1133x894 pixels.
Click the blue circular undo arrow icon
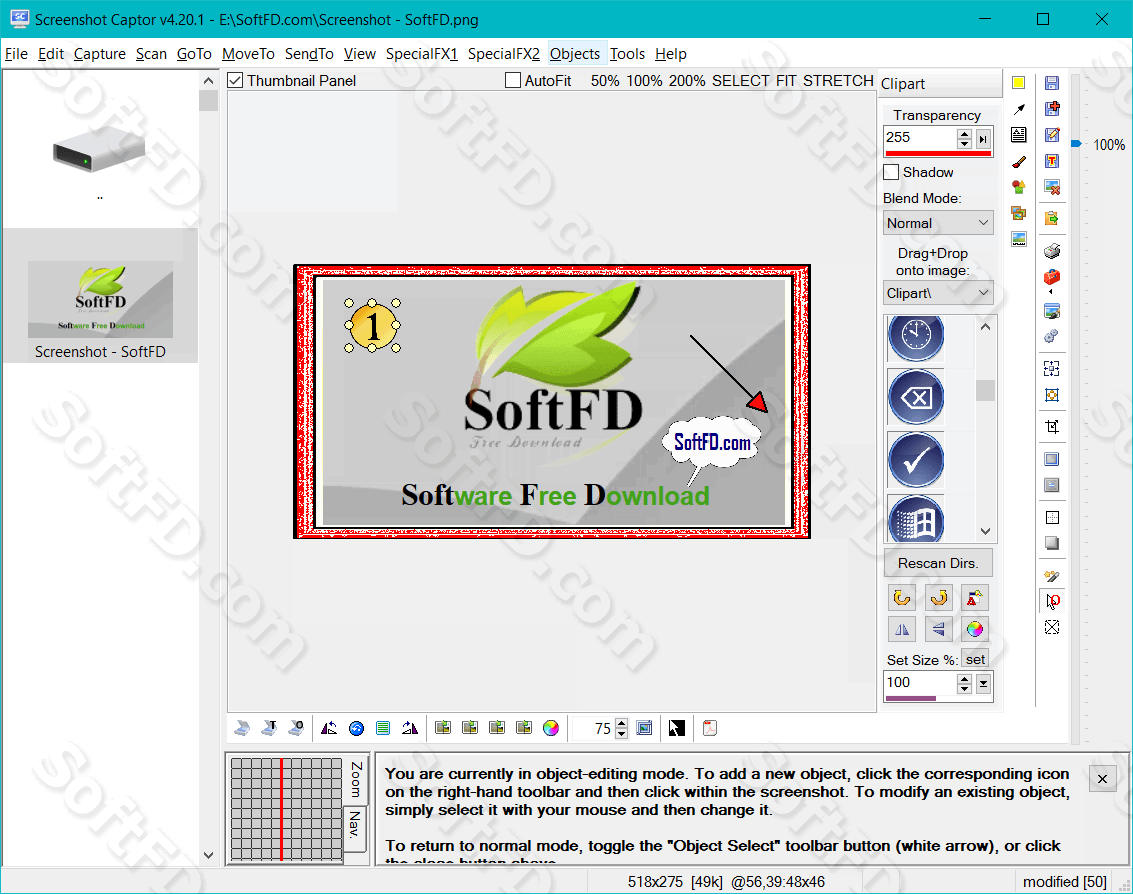click(x=356, y=728)
